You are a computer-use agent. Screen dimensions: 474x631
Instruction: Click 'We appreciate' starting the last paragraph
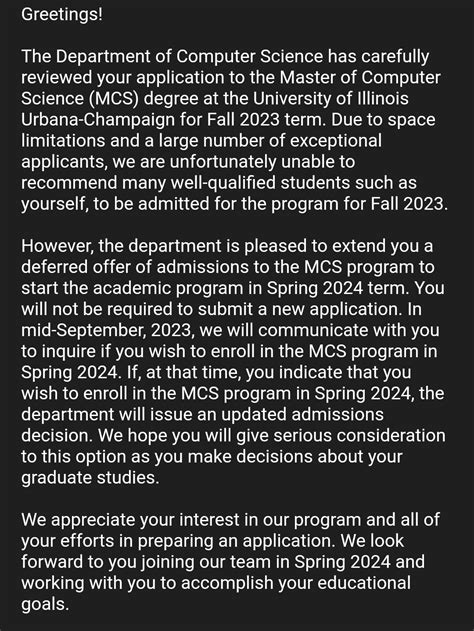(x=78, y=520)
